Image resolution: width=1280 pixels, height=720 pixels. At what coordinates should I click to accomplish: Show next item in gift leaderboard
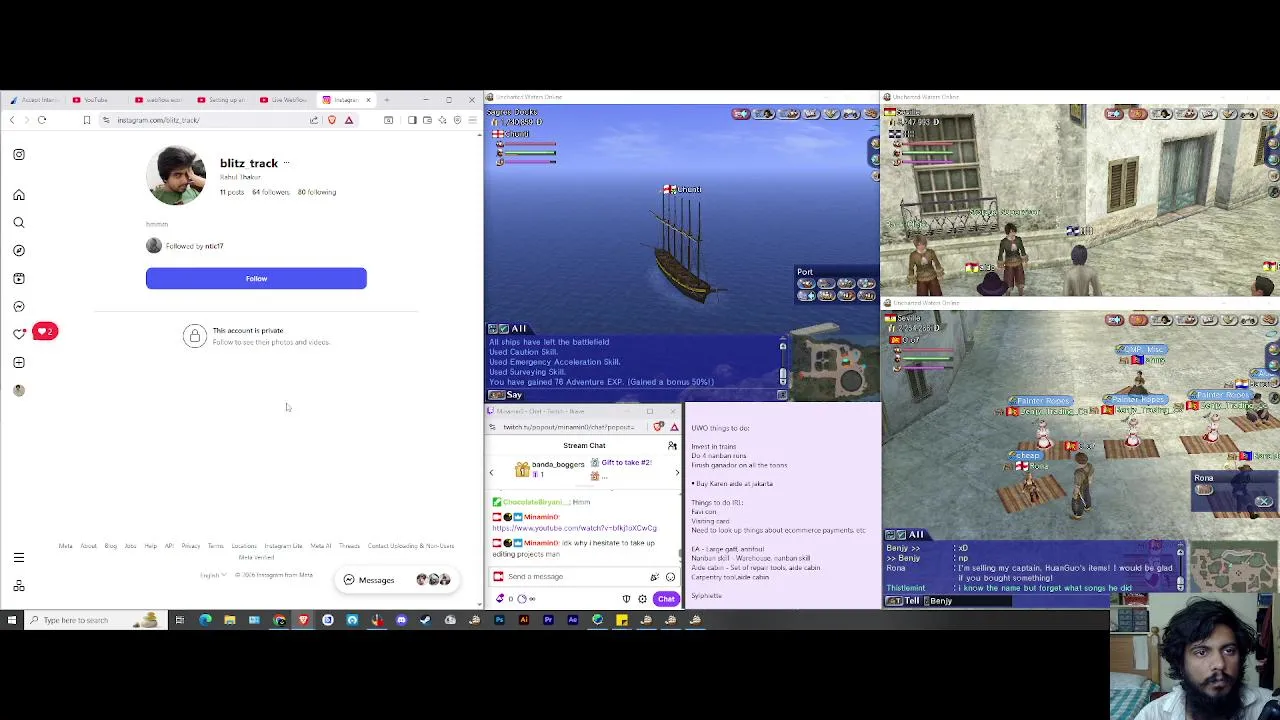tap(677, 473)
